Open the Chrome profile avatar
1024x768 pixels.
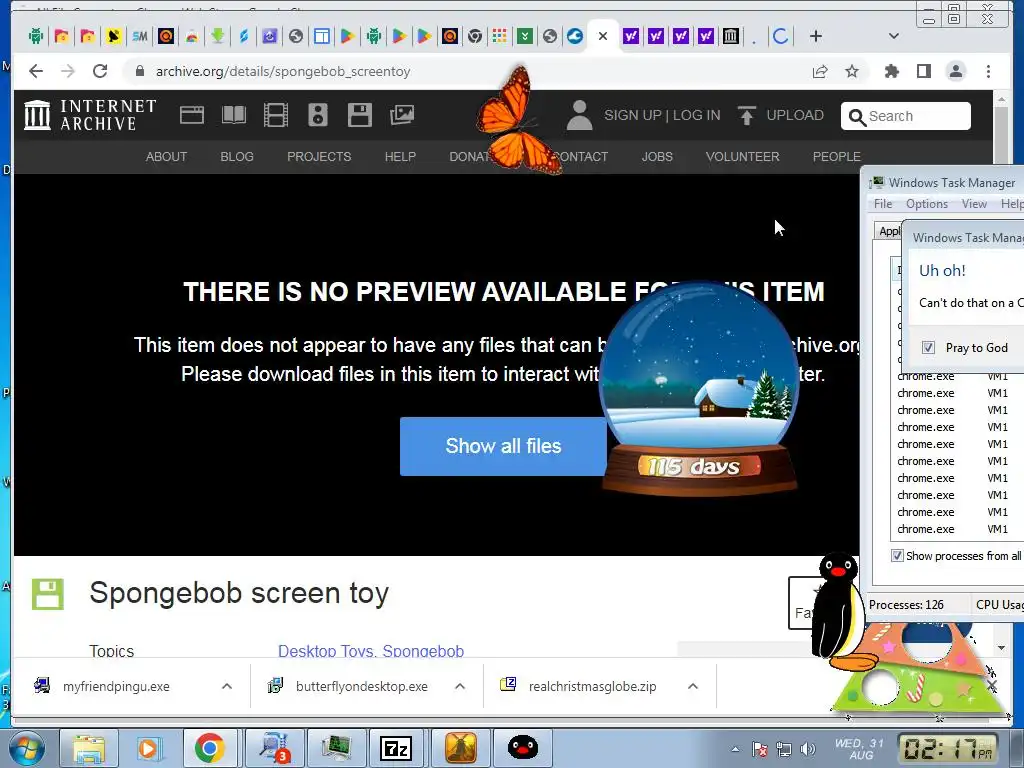[956, 71]
